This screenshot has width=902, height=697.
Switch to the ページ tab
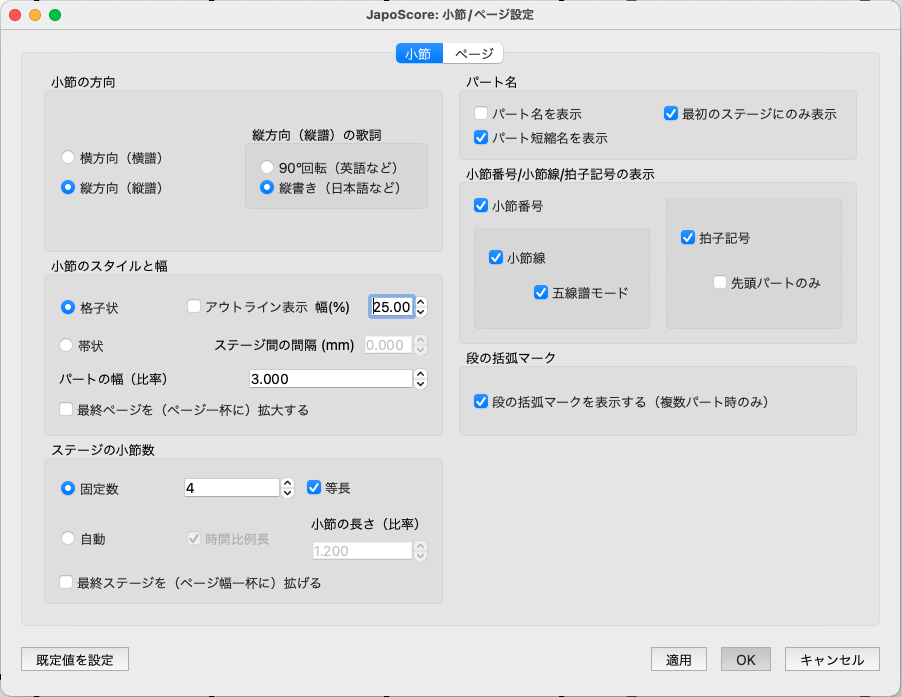[x=473, y=53]
